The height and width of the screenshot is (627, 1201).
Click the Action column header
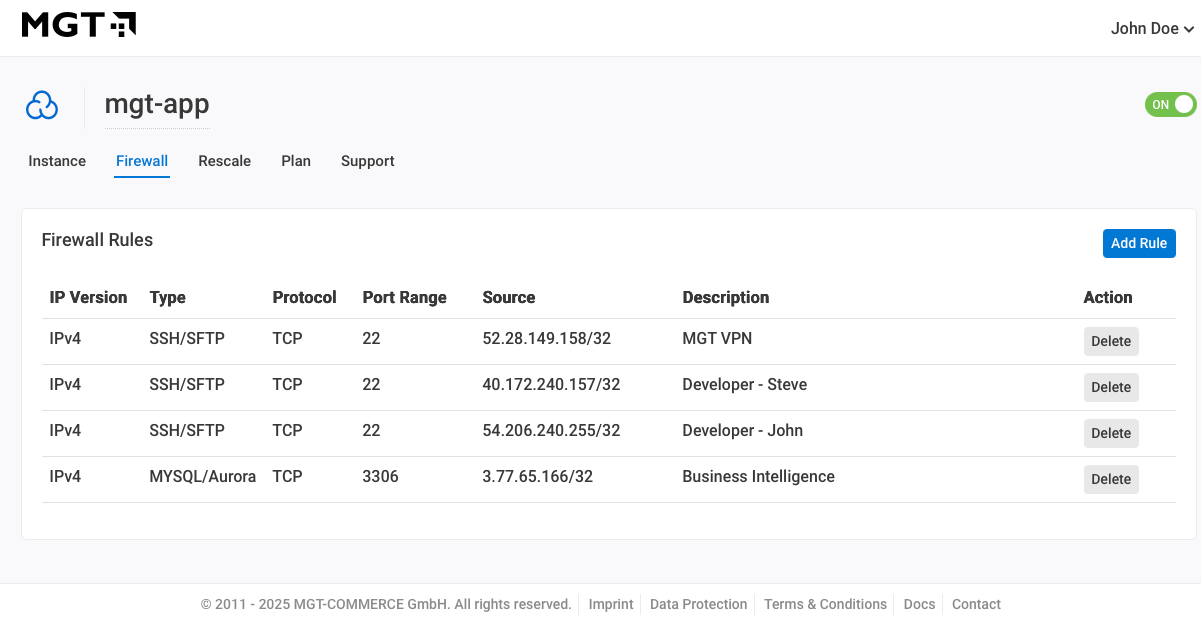point(1108,297)
